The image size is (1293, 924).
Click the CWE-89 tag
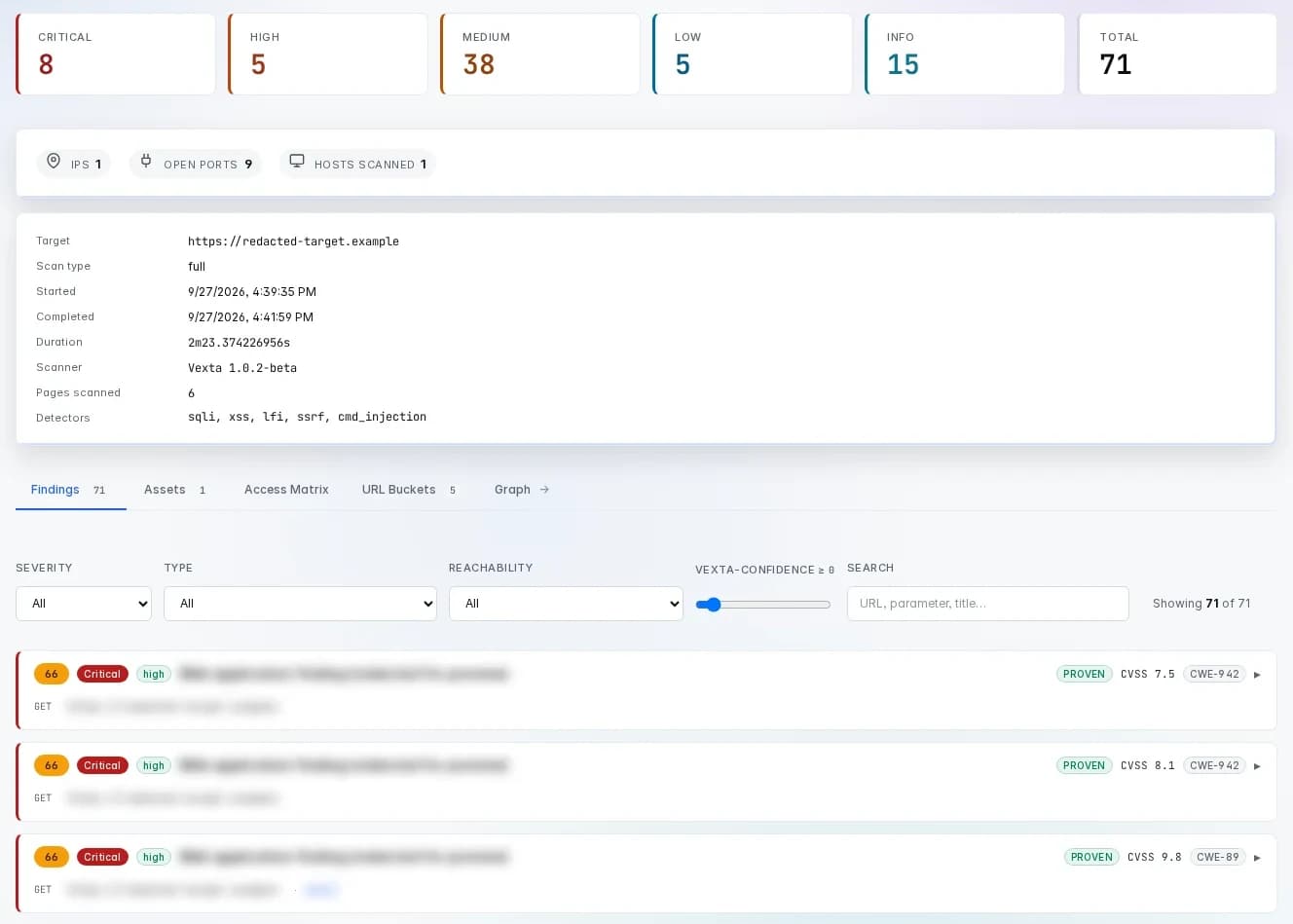tap(1218, 858)
